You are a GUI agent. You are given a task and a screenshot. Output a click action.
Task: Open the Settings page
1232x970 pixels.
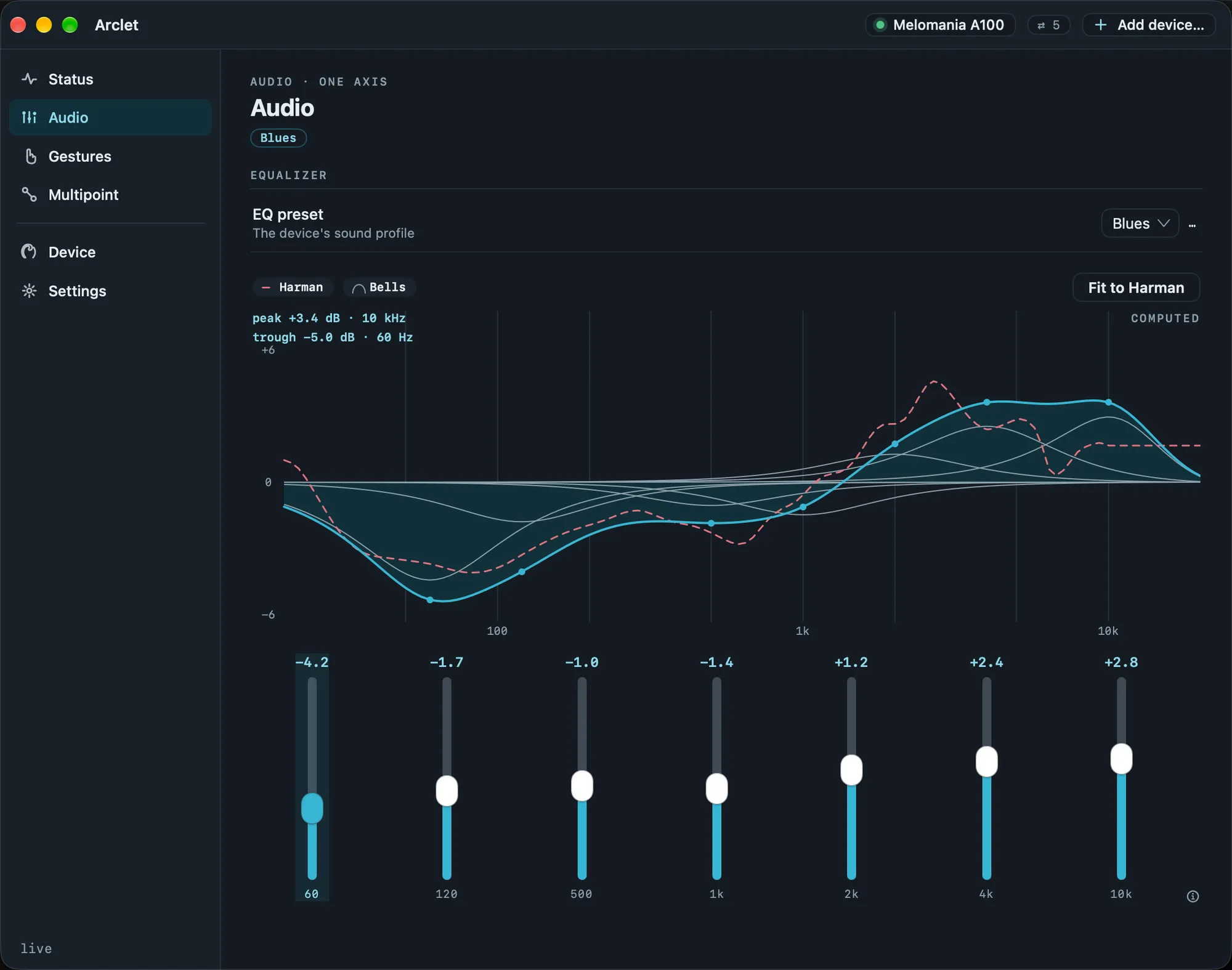click(110, 291)
